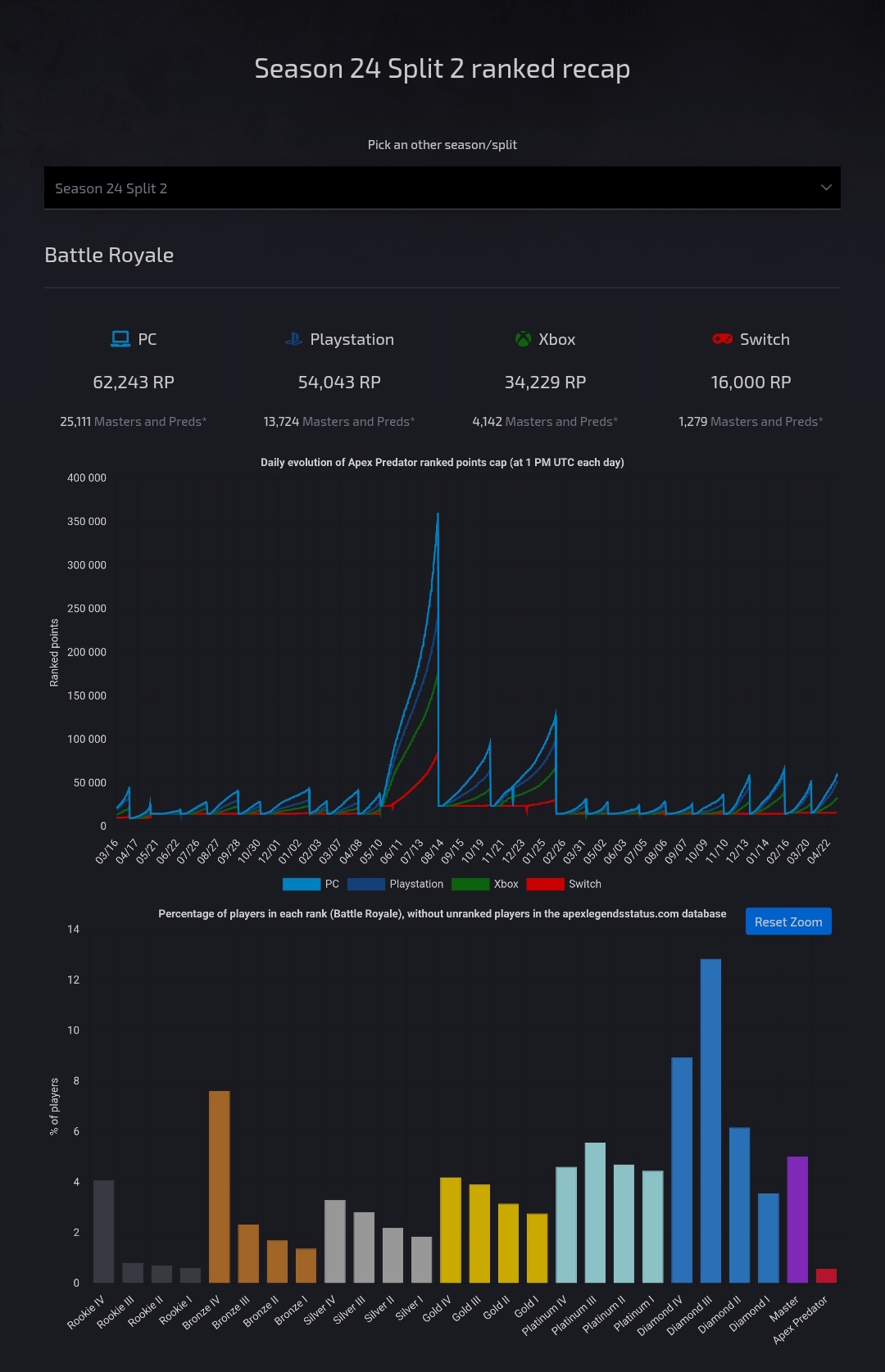Image resolution: width=885 pixels, height=1372 pixels.
Task: Click the Silver III bar
Action: point(364,1247)
